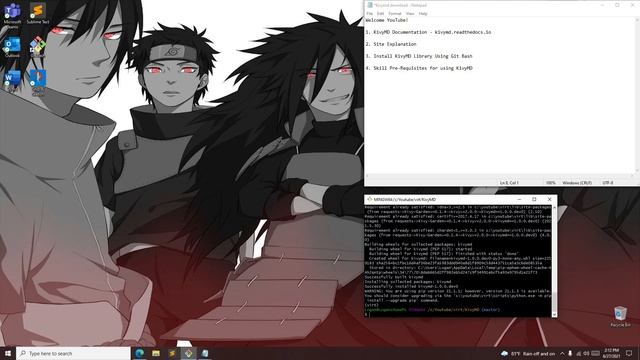Open the weather widget in the taskbar
The width and height of the screenshot is (640, 360).
point(529,353)
